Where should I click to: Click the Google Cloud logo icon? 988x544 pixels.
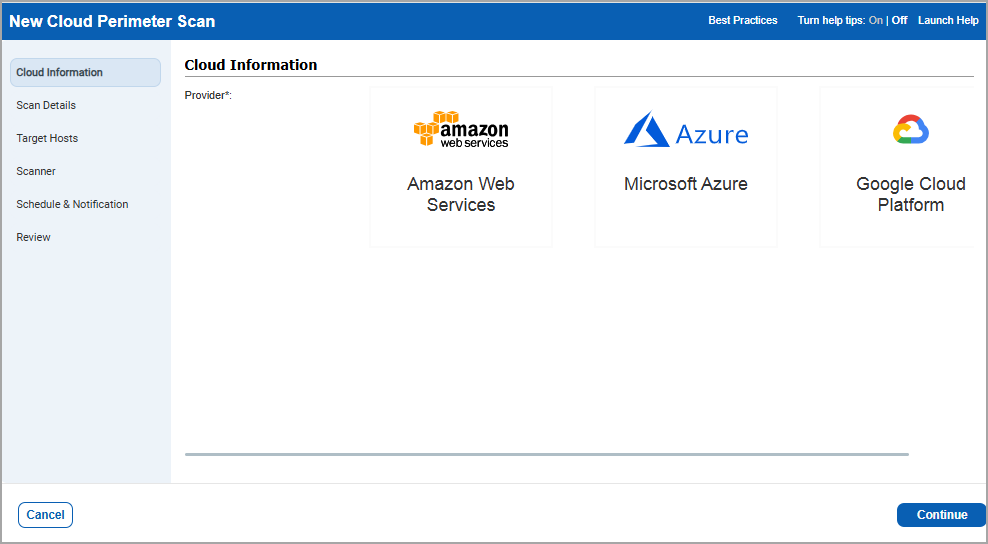(911, 130)
